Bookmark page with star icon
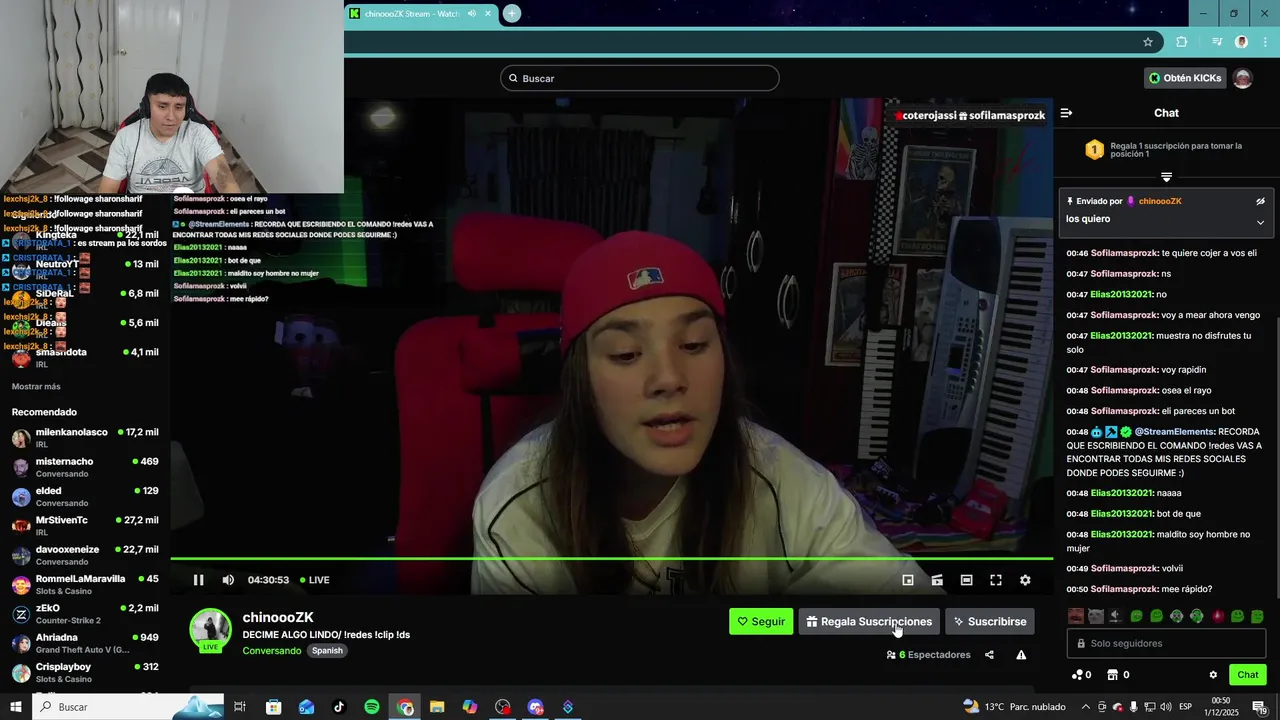 (1148, 42)
